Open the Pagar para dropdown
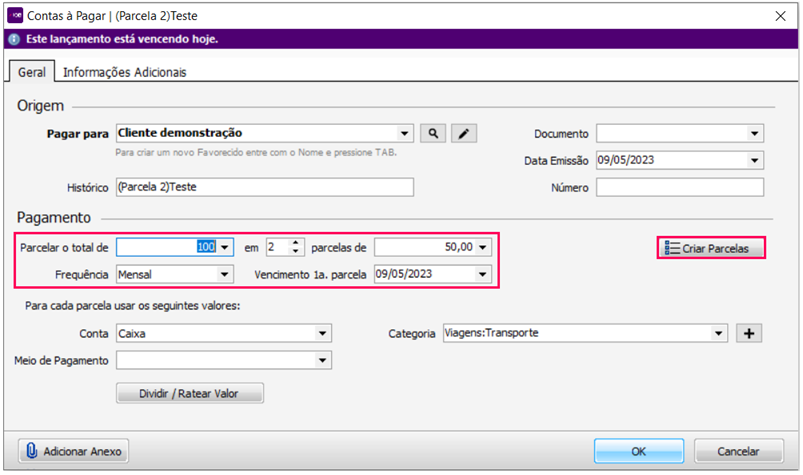 404,133
